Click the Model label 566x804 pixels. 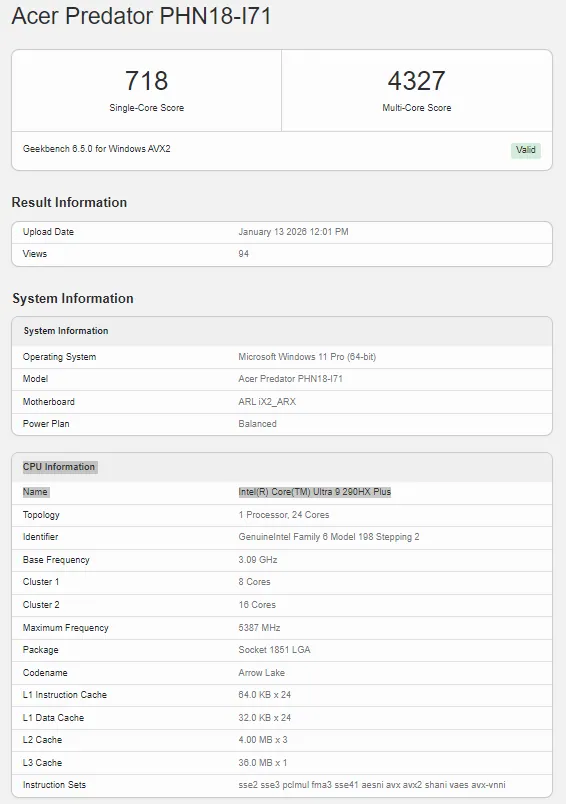point(35,379)
